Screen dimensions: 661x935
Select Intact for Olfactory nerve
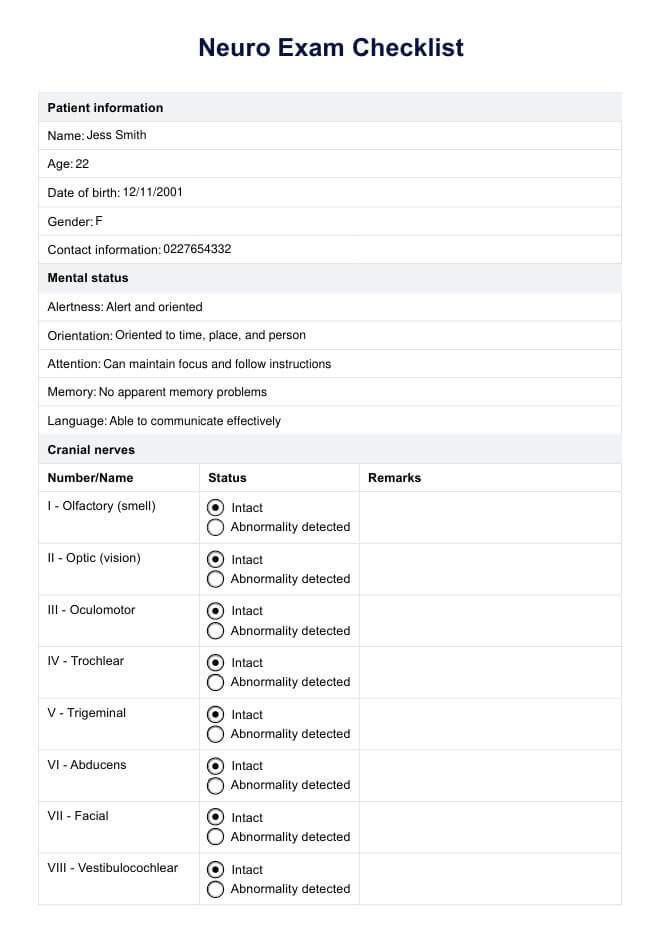(x=215, y=507)
